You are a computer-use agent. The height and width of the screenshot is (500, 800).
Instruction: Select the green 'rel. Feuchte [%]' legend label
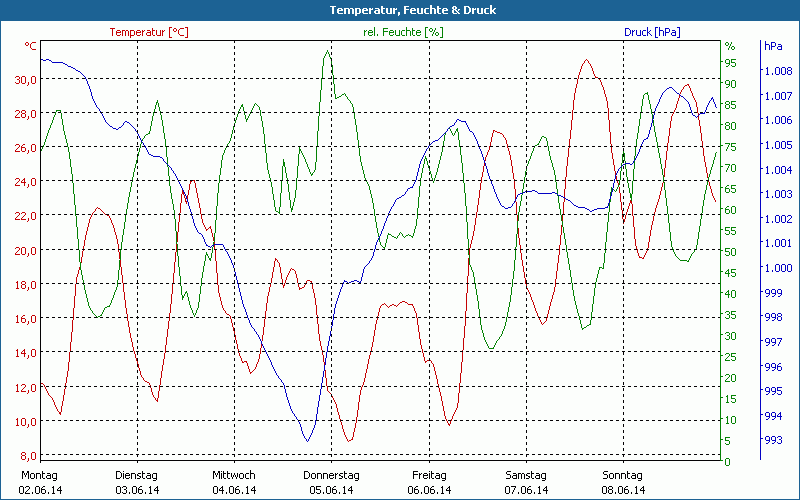coord(403,32)
